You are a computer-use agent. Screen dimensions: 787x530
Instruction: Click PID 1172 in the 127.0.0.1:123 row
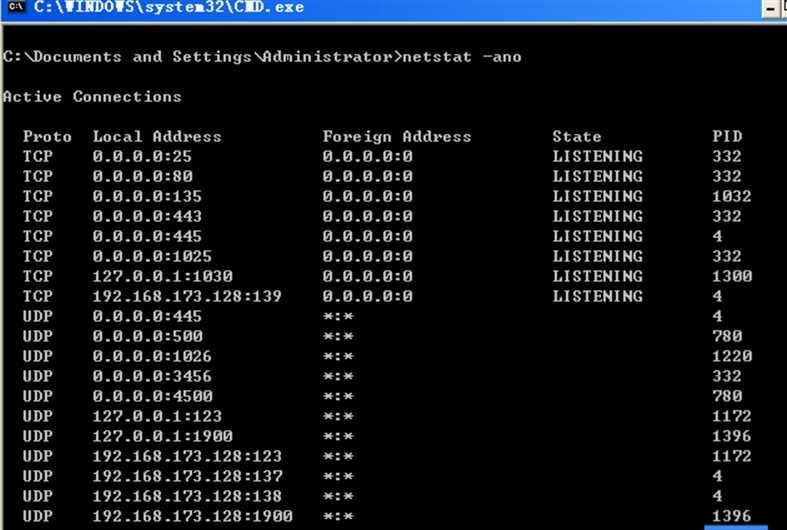coord(732,416)
